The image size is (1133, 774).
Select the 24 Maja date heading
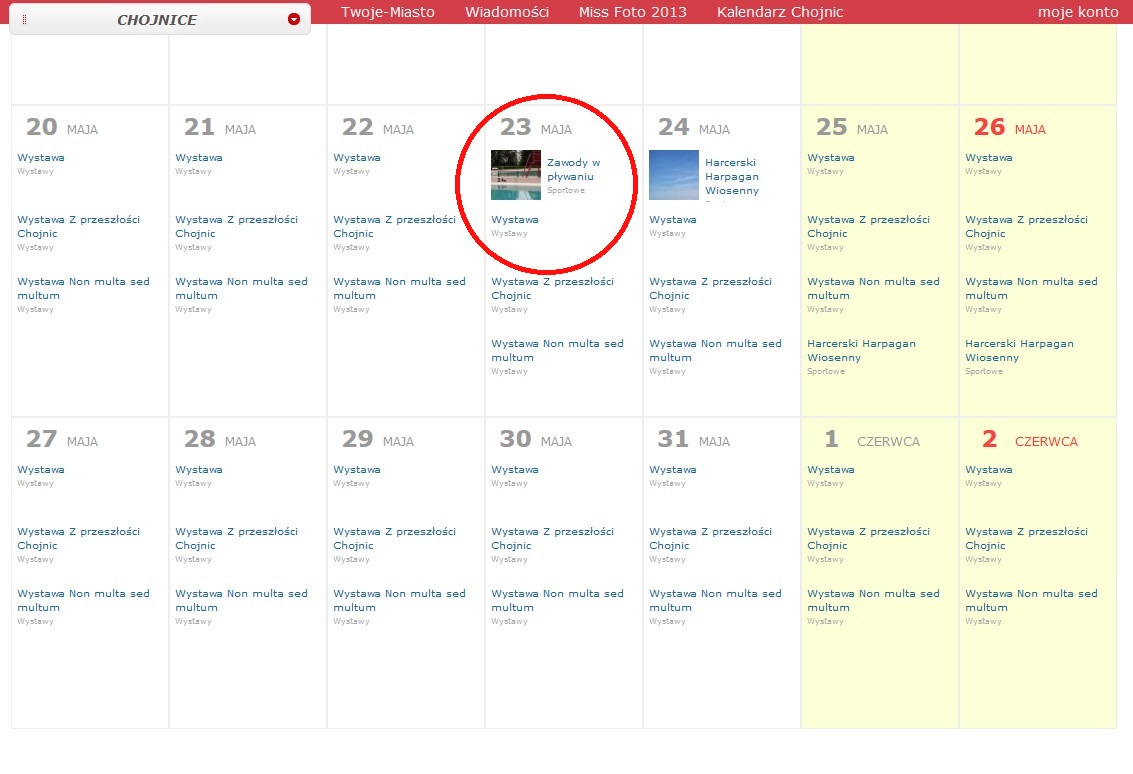coord(694,127)
